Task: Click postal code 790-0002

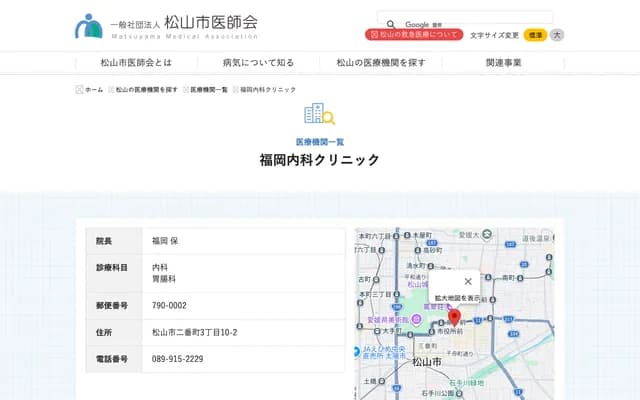Action: click(x=169, y=305)
